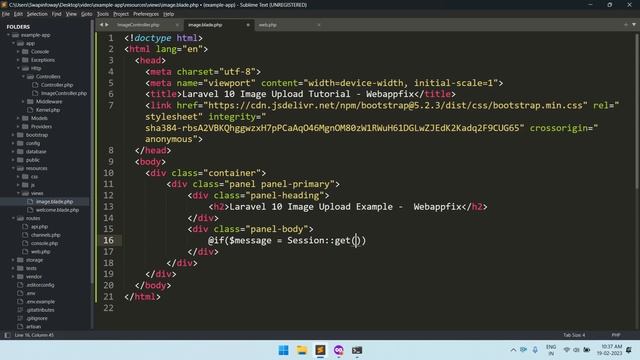The height and width of the screenshot is (360, 640).
Task: Show hidden system tray icons
Action: [513, 350]
